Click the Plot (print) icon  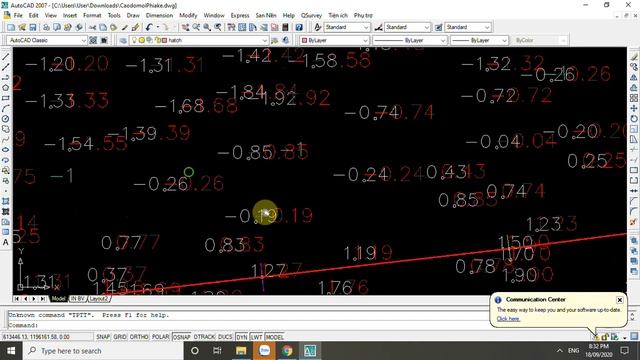46,27
